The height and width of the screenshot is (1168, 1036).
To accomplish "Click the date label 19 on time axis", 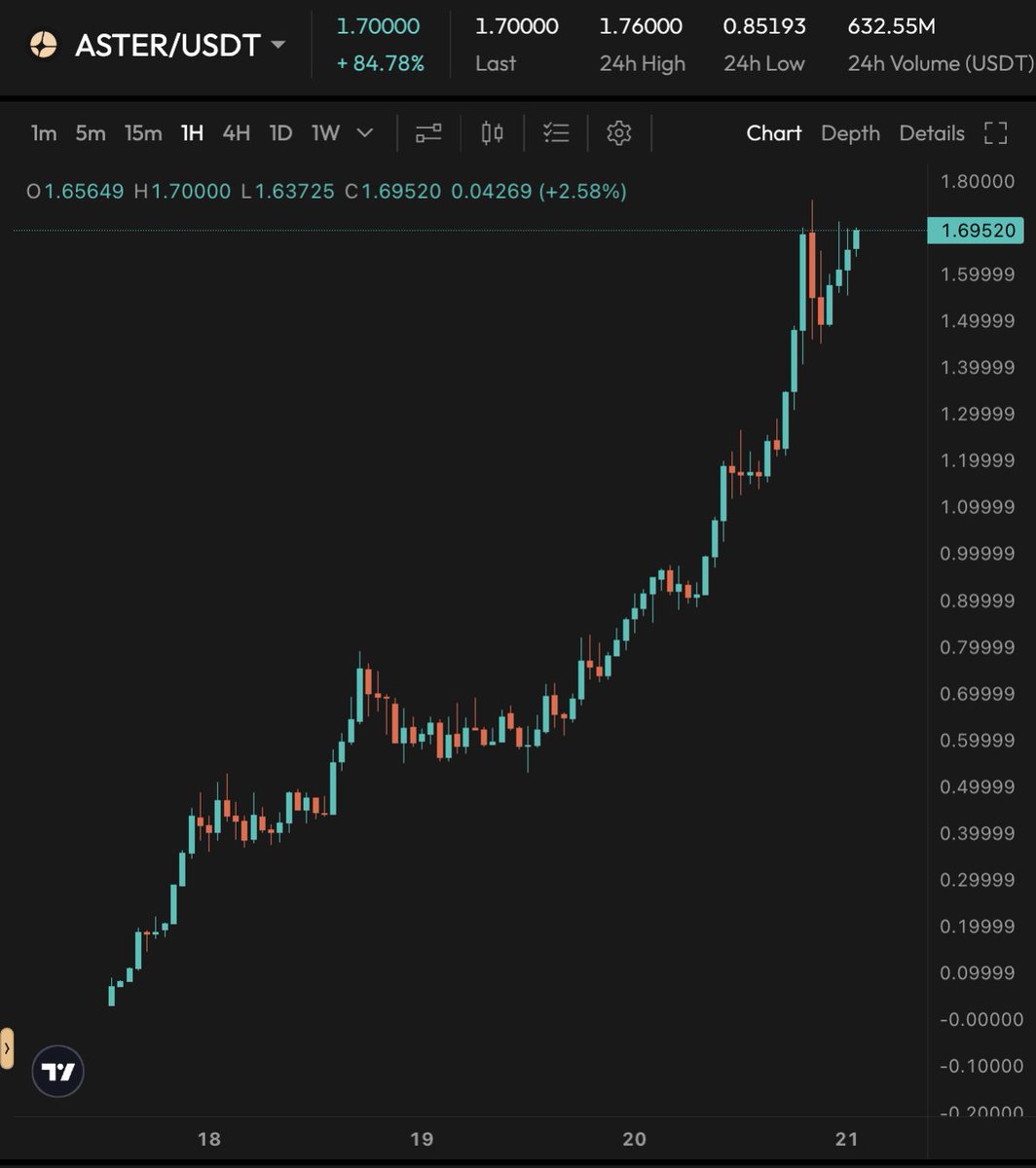I will [x=421, y=1139].
